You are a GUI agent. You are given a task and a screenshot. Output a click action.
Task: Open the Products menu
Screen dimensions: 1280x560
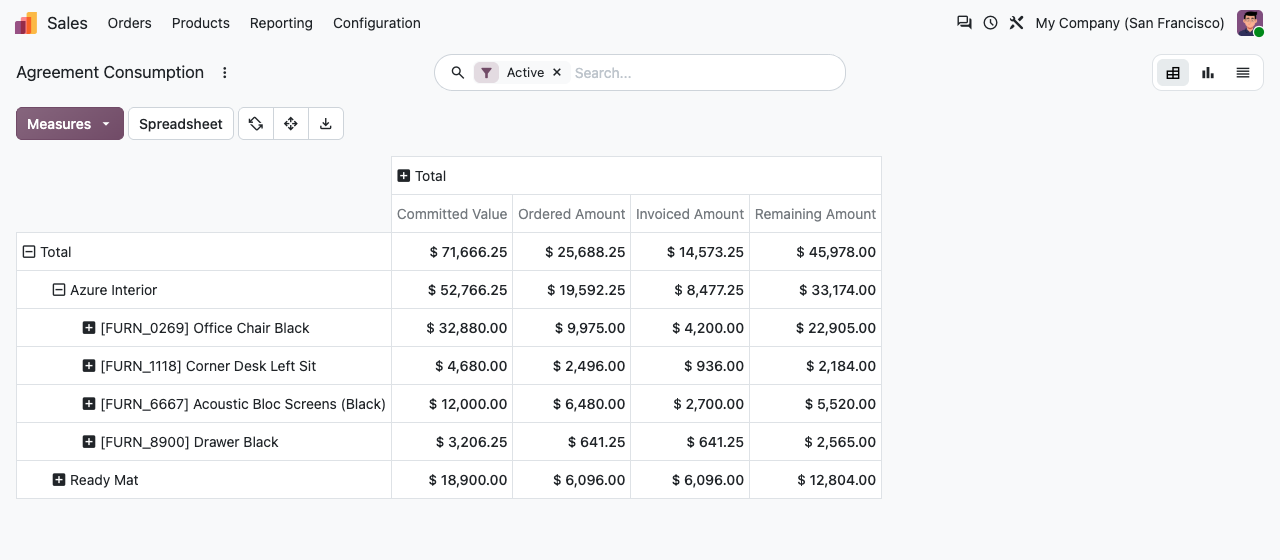click(201, 23)
